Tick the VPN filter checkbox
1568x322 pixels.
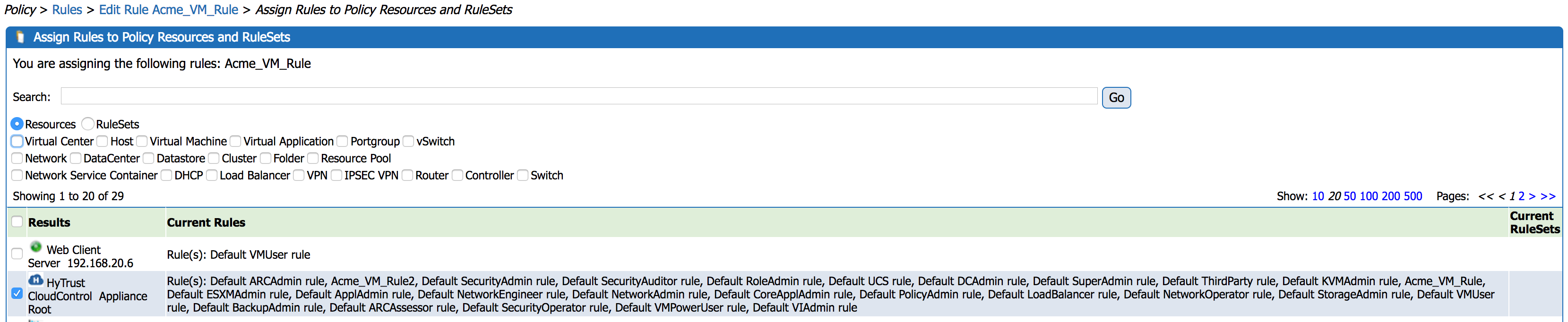(x=299, y=175)
